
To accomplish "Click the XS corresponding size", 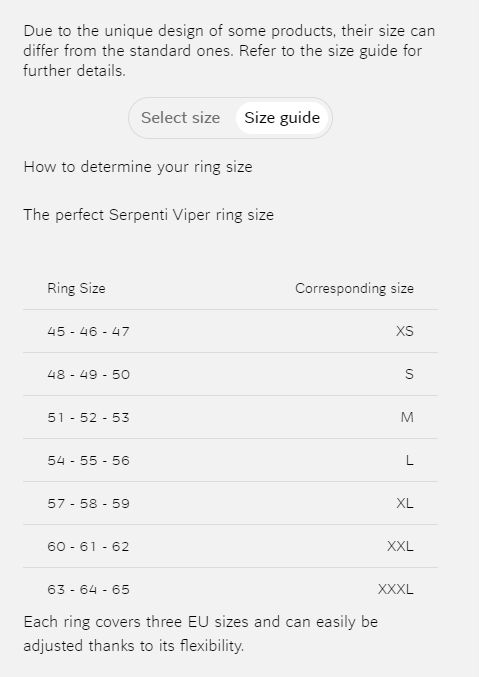I will [x=405, y=331].
